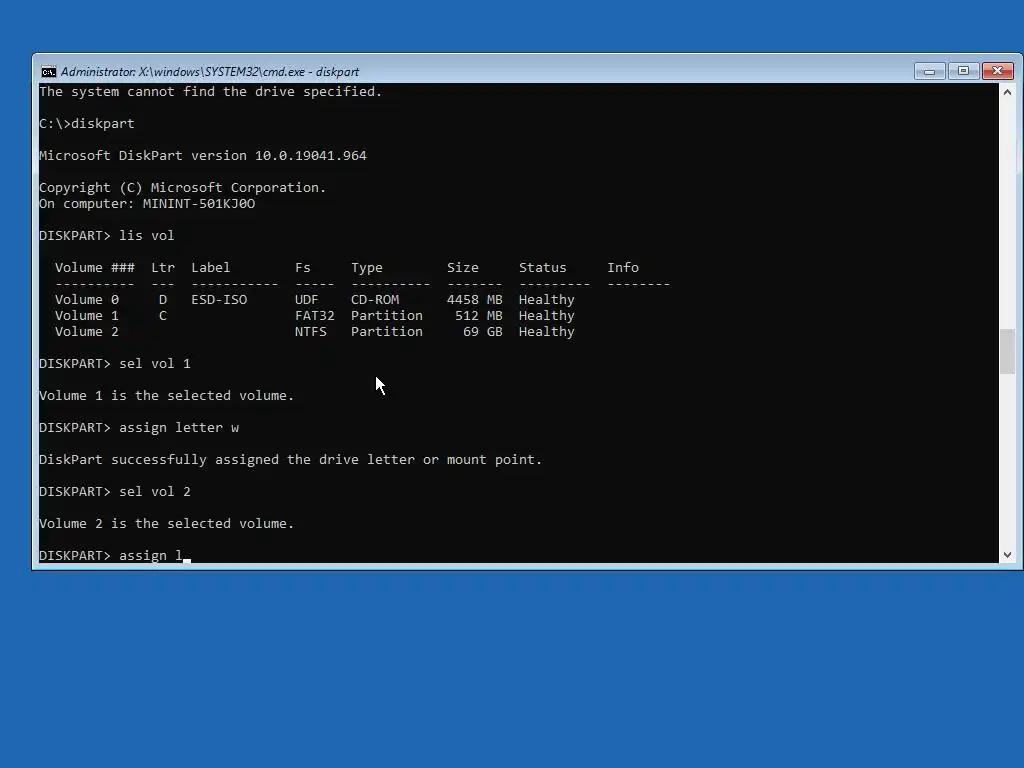1024x768 pixels.
Task: Click the 'UDF' file system cell
Action: pos(306,300)
